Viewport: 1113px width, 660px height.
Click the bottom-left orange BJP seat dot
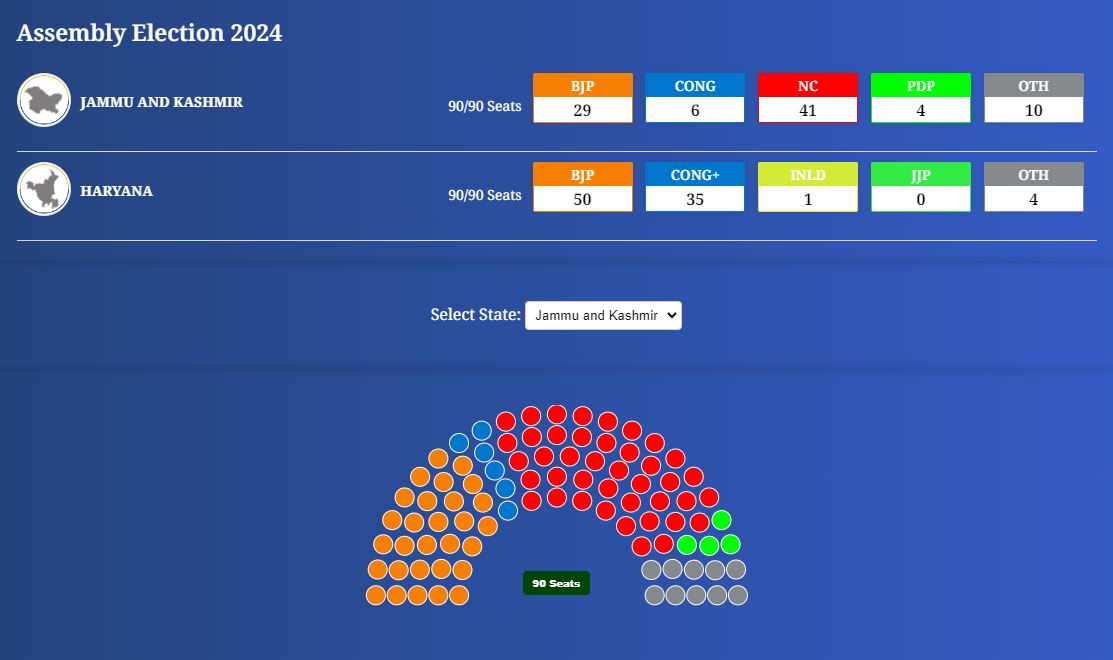pos(376,595)
